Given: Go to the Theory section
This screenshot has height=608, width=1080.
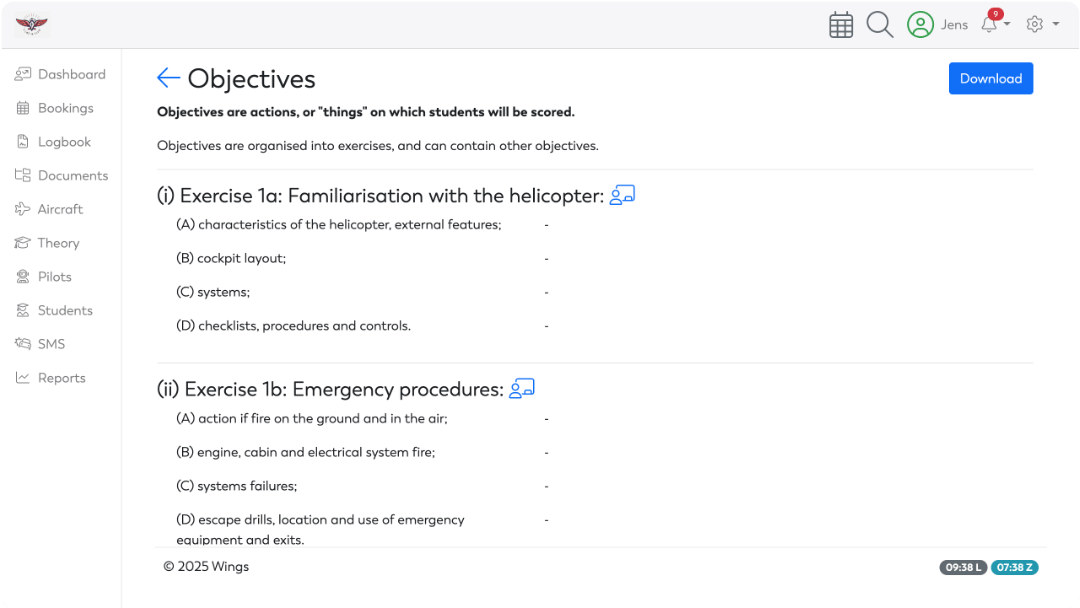Looking at the screenshot, I should coord(58,243).
